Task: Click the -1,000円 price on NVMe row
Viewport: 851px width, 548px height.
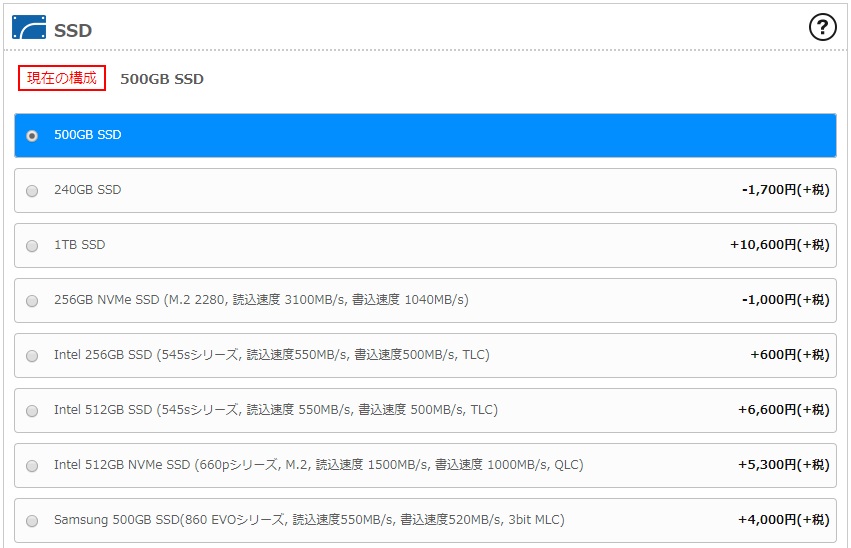Action: [785, 300]
